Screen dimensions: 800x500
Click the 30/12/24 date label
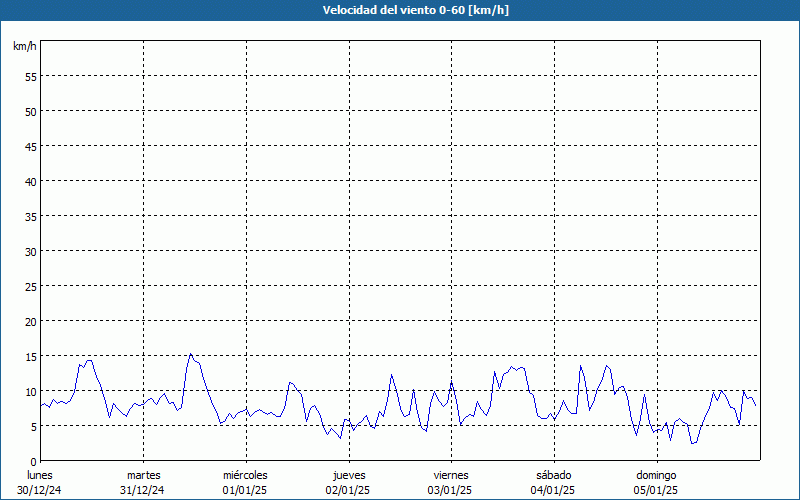pyautogui.click(x=40, y=490)
